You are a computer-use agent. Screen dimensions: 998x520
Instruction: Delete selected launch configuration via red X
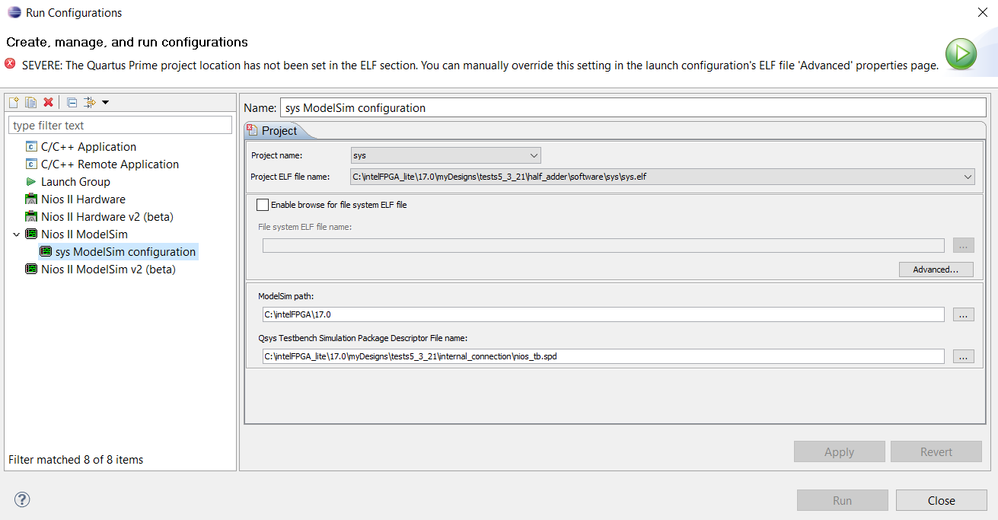click(x=48, y=102)
